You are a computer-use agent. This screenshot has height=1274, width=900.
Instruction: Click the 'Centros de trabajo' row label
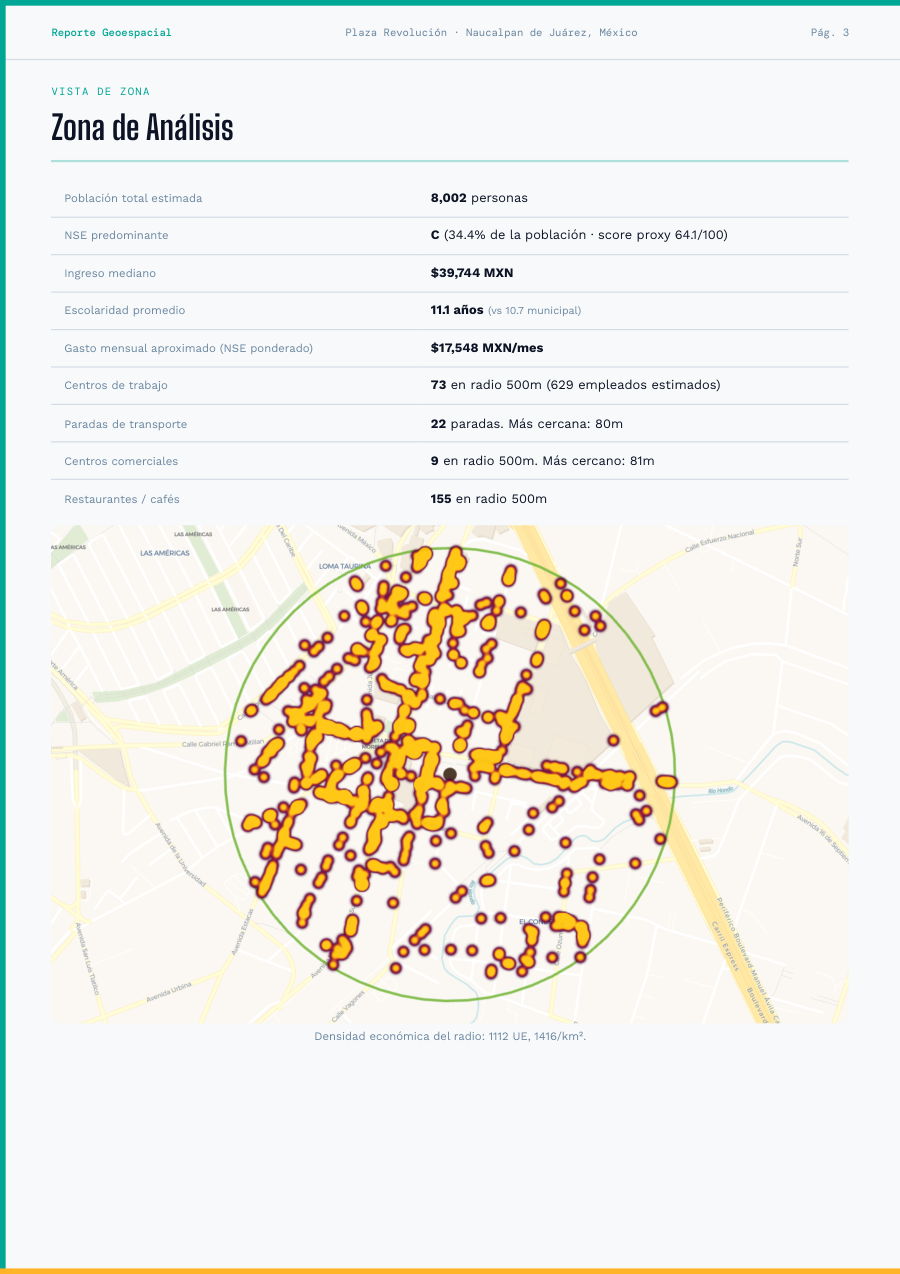click(116, 385)
